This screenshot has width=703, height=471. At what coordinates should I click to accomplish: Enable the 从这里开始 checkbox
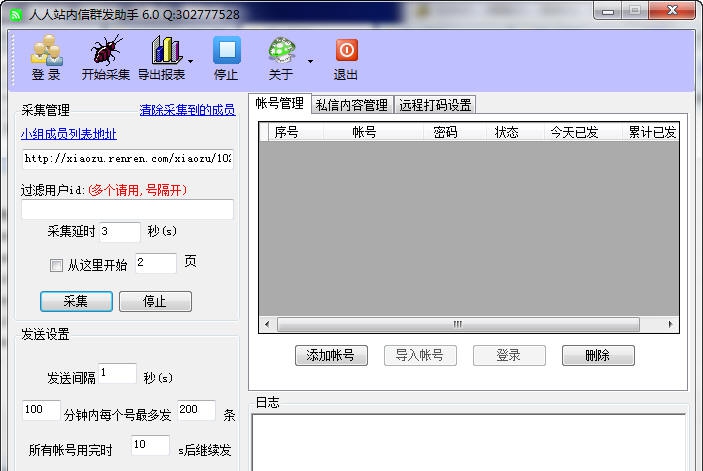click(x=56, y=265)
